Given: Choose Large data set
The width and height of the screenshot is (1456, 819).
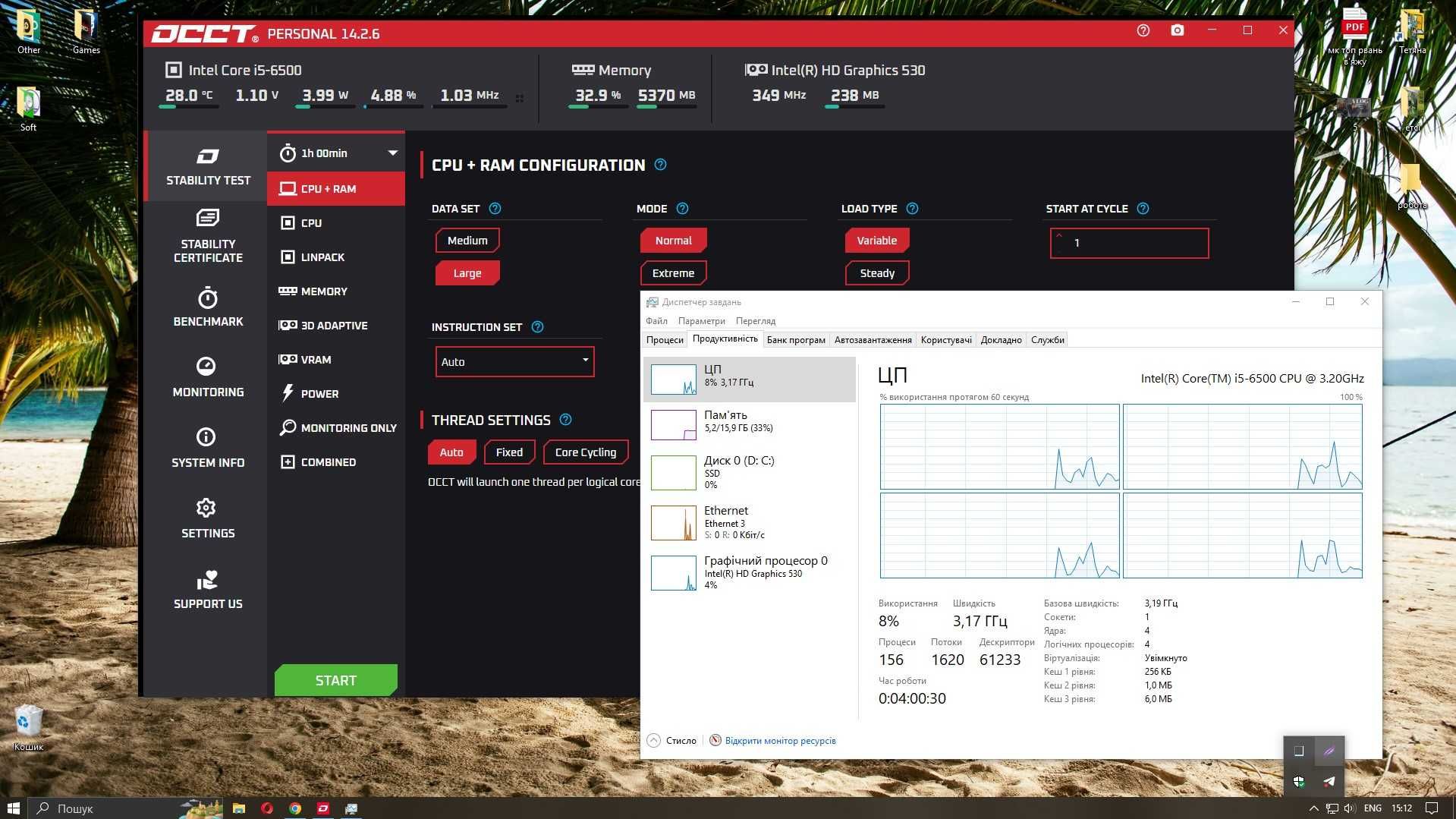Looking at the screenshot, I should pos(467,273).
